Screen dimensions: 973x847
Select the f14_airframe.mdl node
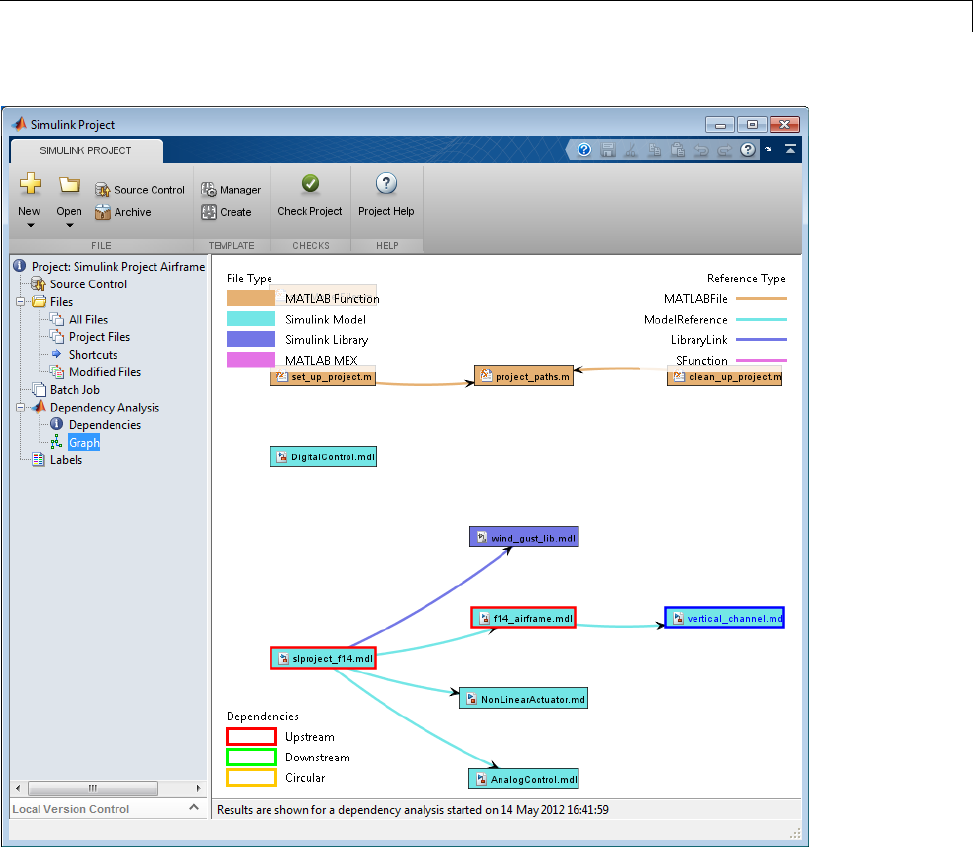[524, 618]
